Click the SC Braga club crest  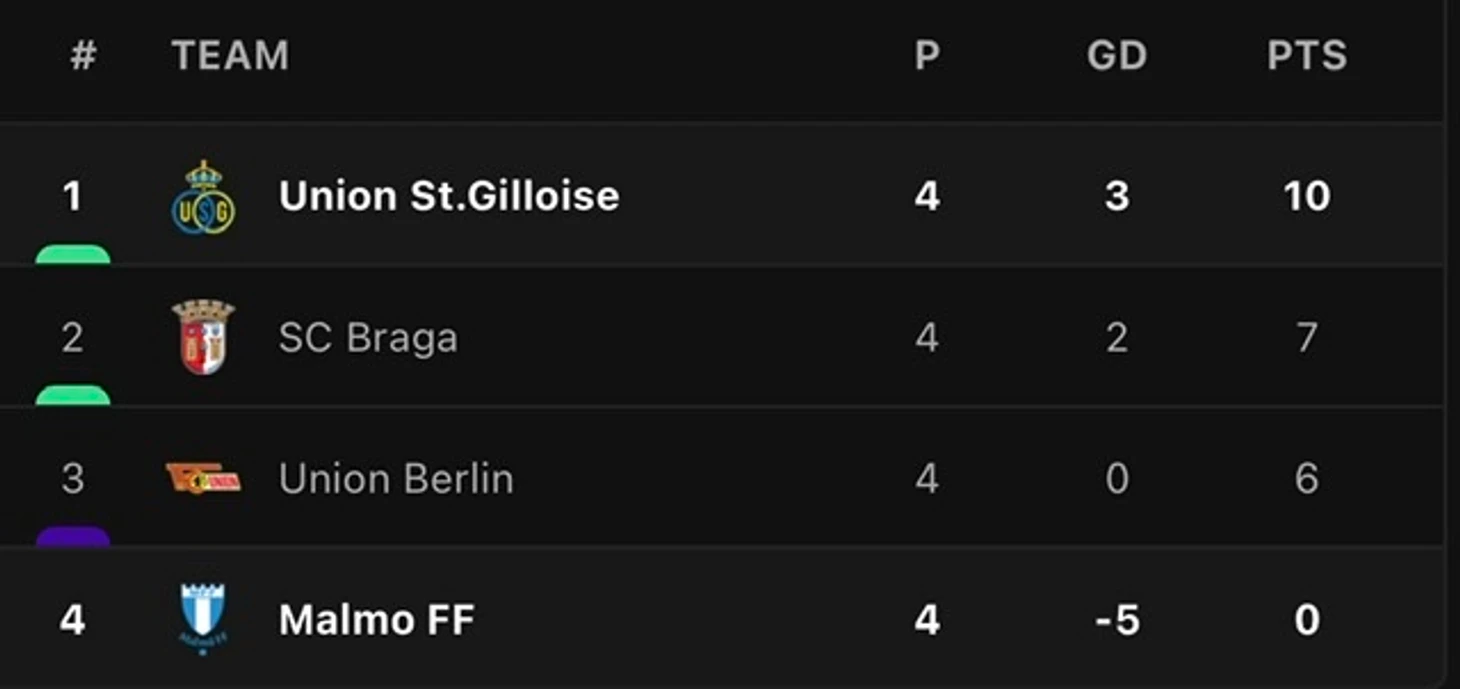tap(203, 337)
